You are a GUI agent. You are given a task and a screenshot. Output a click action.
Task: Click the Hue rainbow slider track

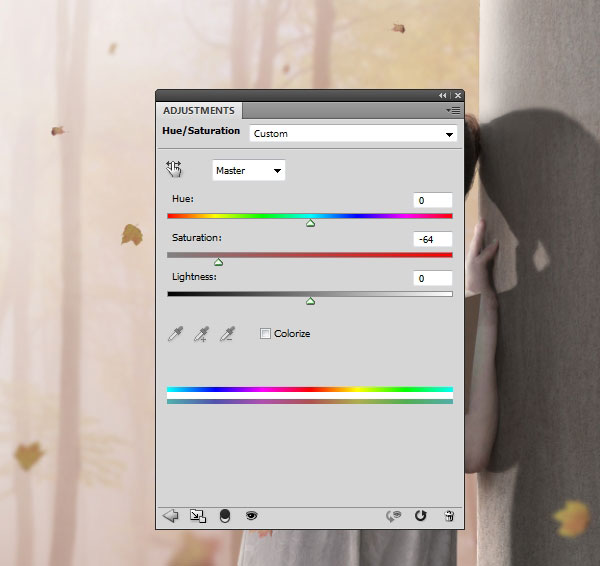(x=310, y=216)
